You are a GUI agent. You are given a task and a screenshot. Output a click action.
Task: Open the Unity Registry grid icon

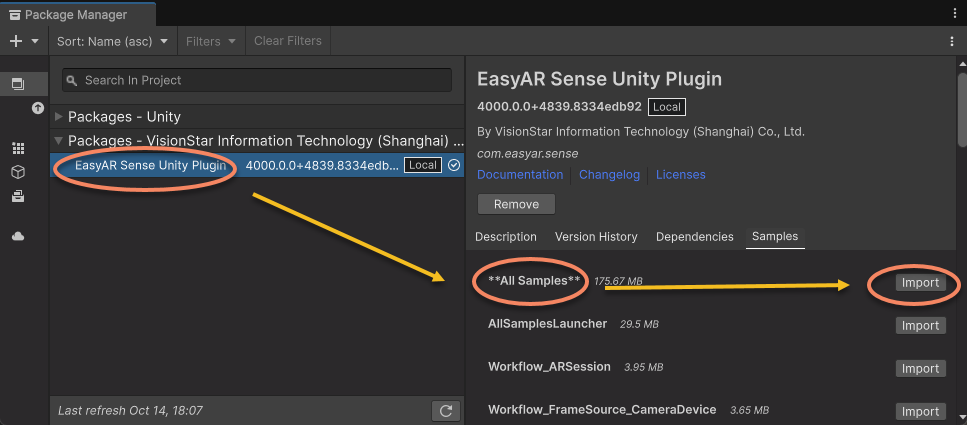(18, 148)
